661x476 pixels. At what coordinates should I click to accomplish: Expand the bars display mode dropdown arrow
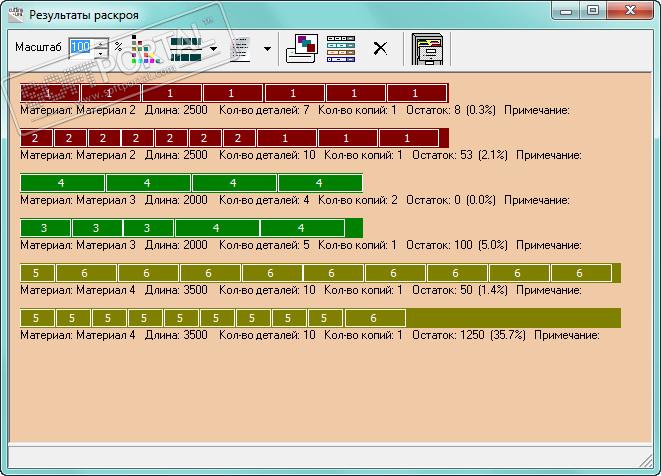tap(214, 49)
